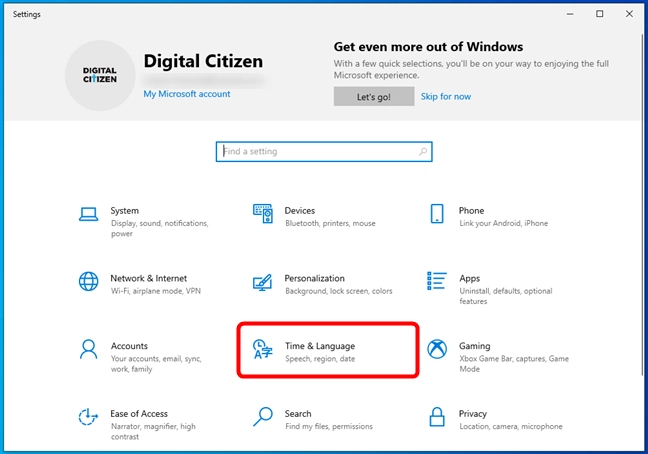Click the Apps category title

(x=469, y=278)
